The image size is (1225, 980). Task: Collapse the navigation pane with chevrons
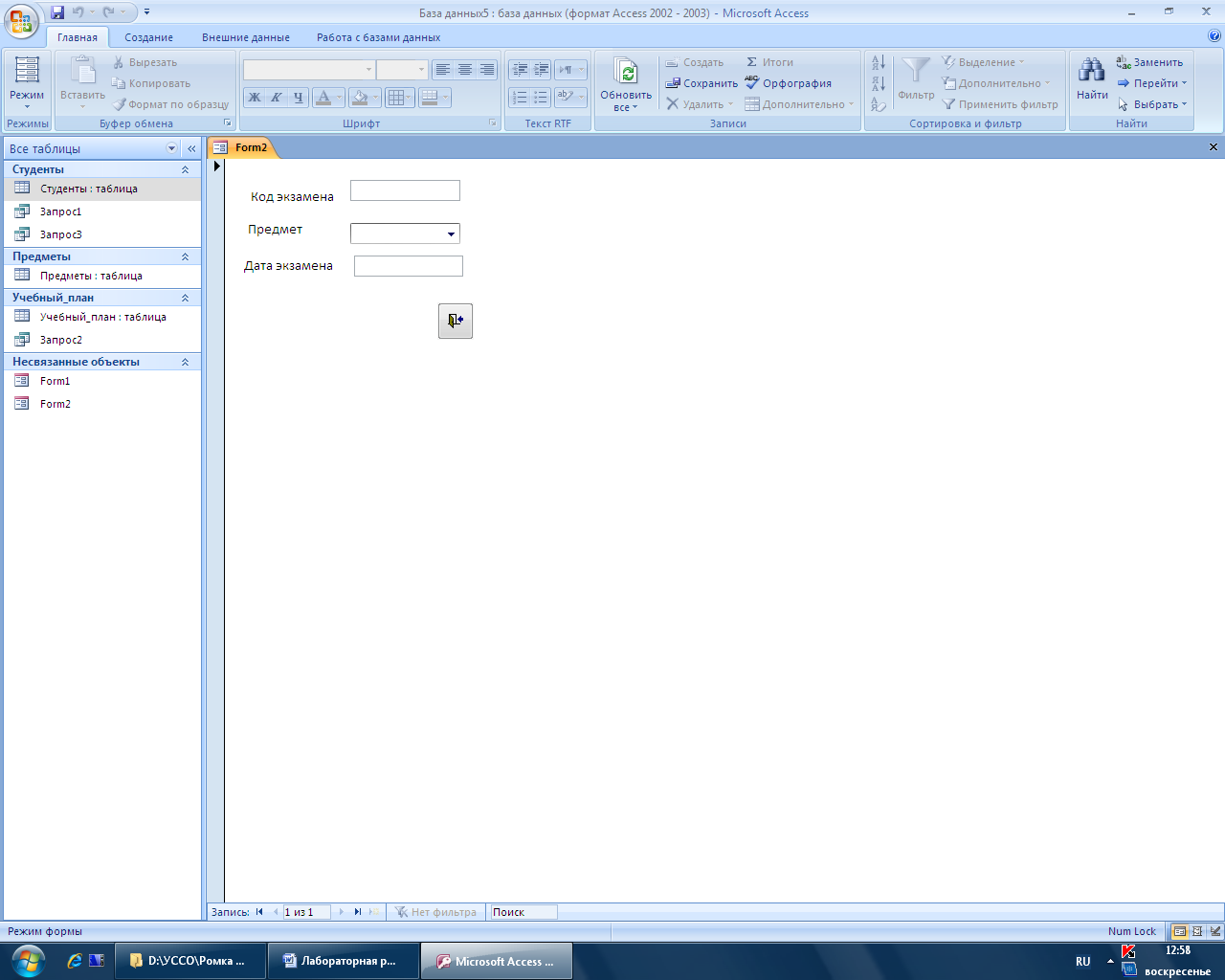(x=191, y=148)
